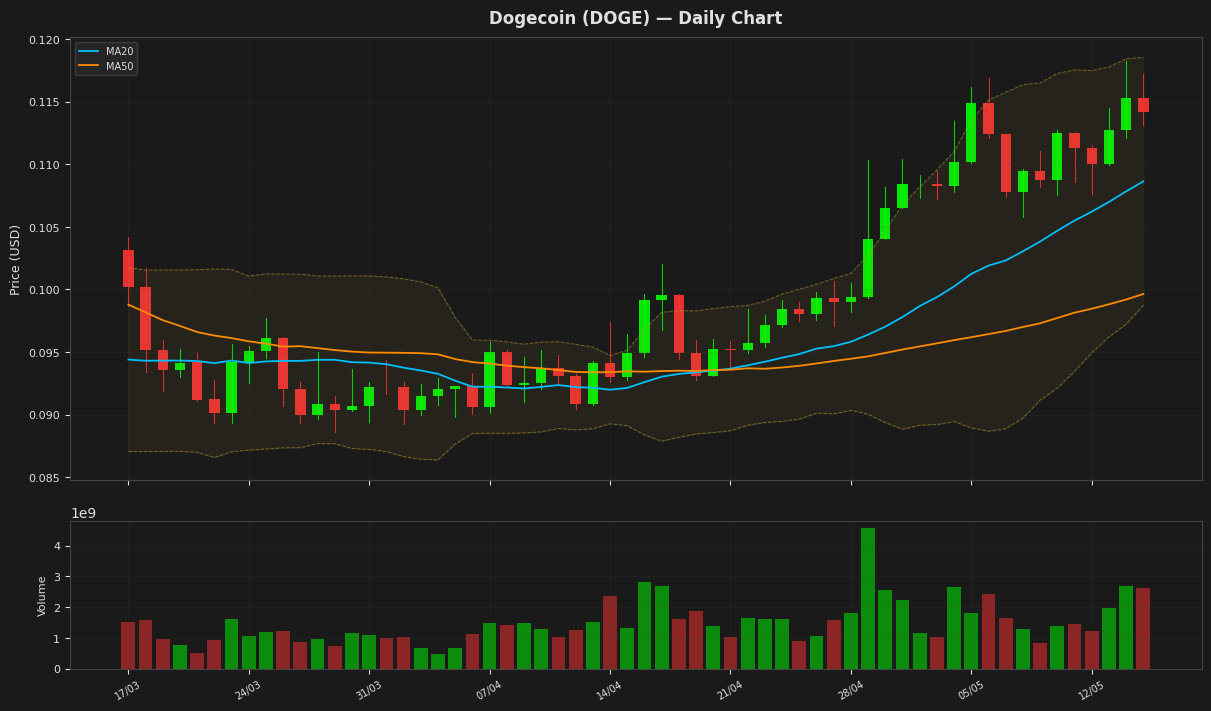Click the last red volume bar at far right

click(1143, 629)
